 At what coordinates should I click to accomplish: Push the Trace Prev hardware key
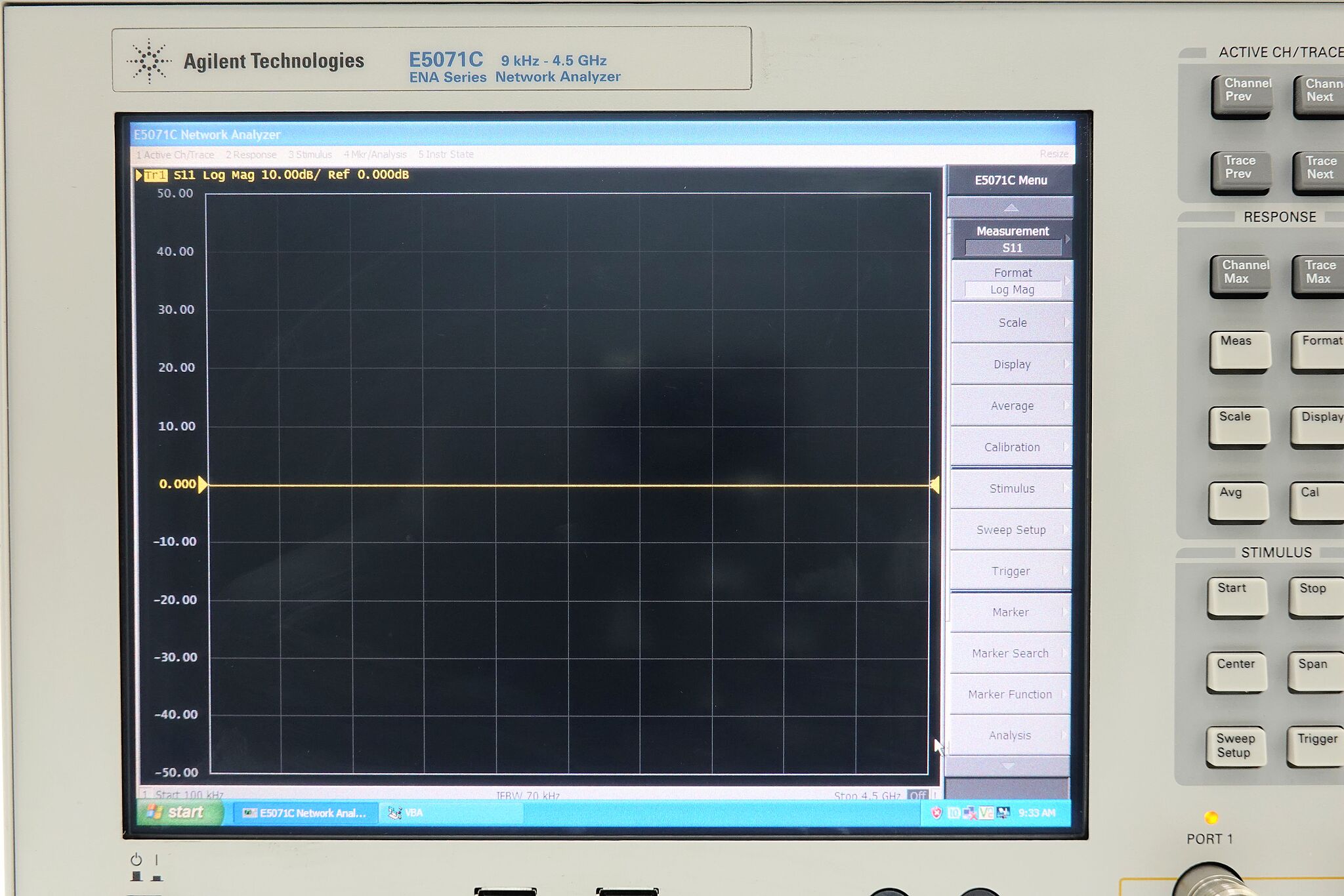[x=1240, y=172]
